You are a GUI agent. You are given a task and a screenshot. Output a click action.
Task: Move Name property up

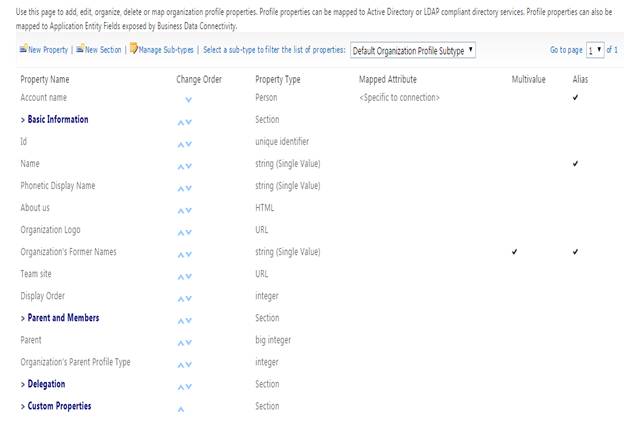click(x=181, y=165)
